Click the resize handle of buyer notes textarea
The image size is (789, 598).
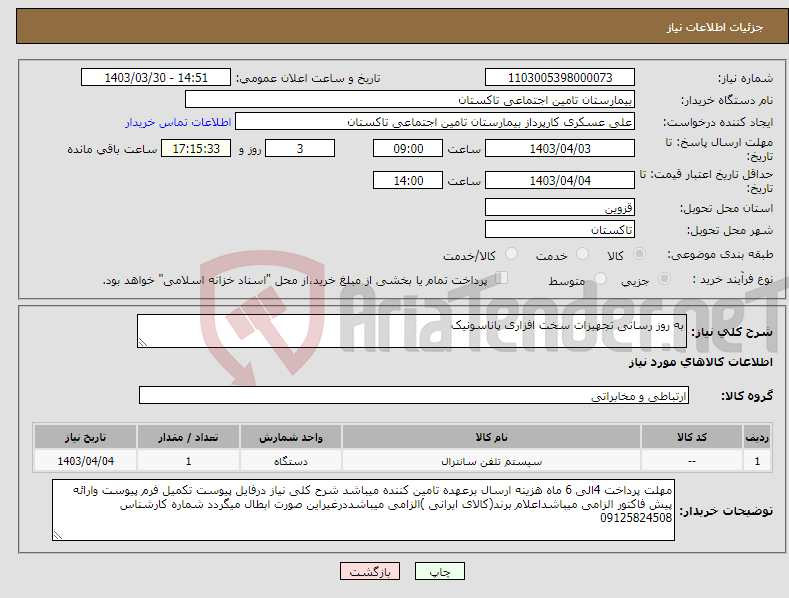[58, 535]
